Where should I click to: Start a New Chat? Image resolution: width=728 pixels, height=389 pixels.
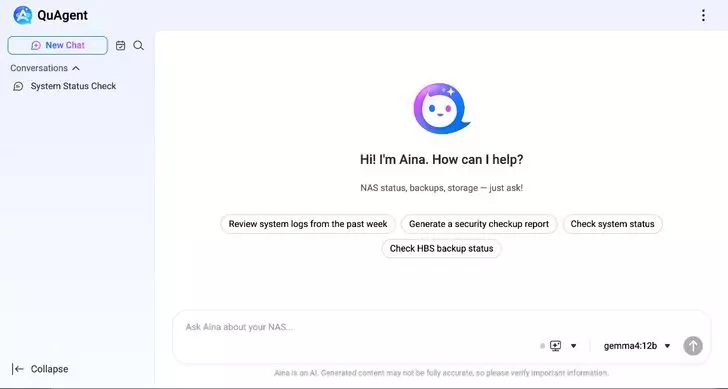[x=58, y=45]
